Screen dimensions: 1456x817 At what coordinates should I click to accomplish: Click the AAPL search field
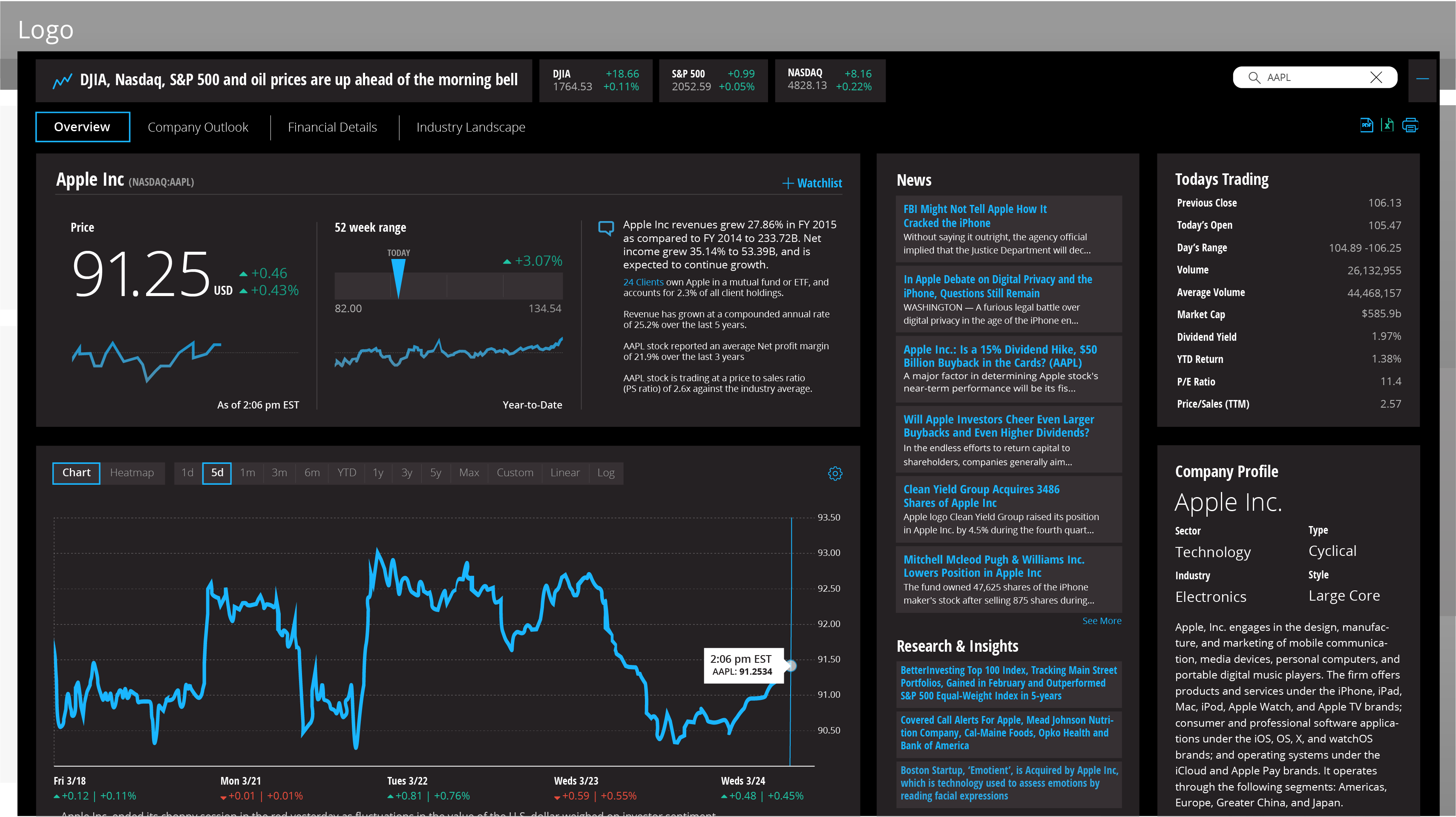1315,78
